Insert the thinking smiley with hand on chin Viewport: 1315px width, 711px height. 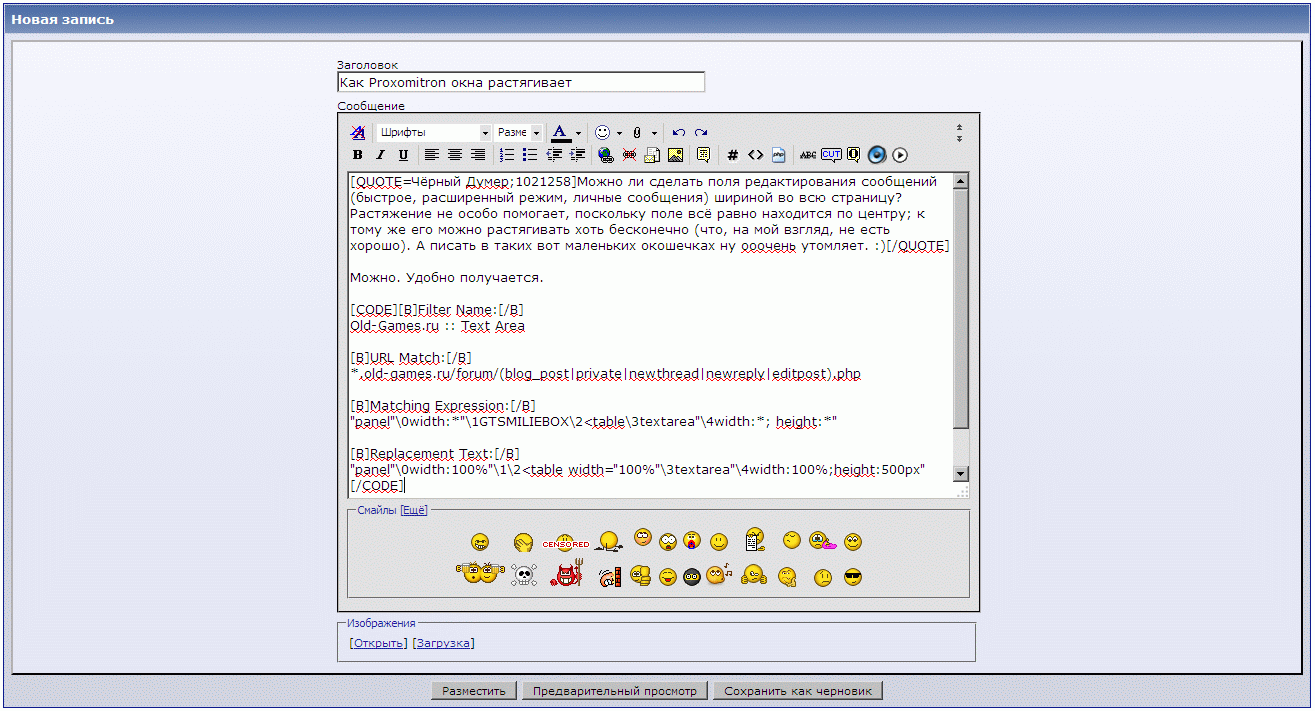coord(788,576)
